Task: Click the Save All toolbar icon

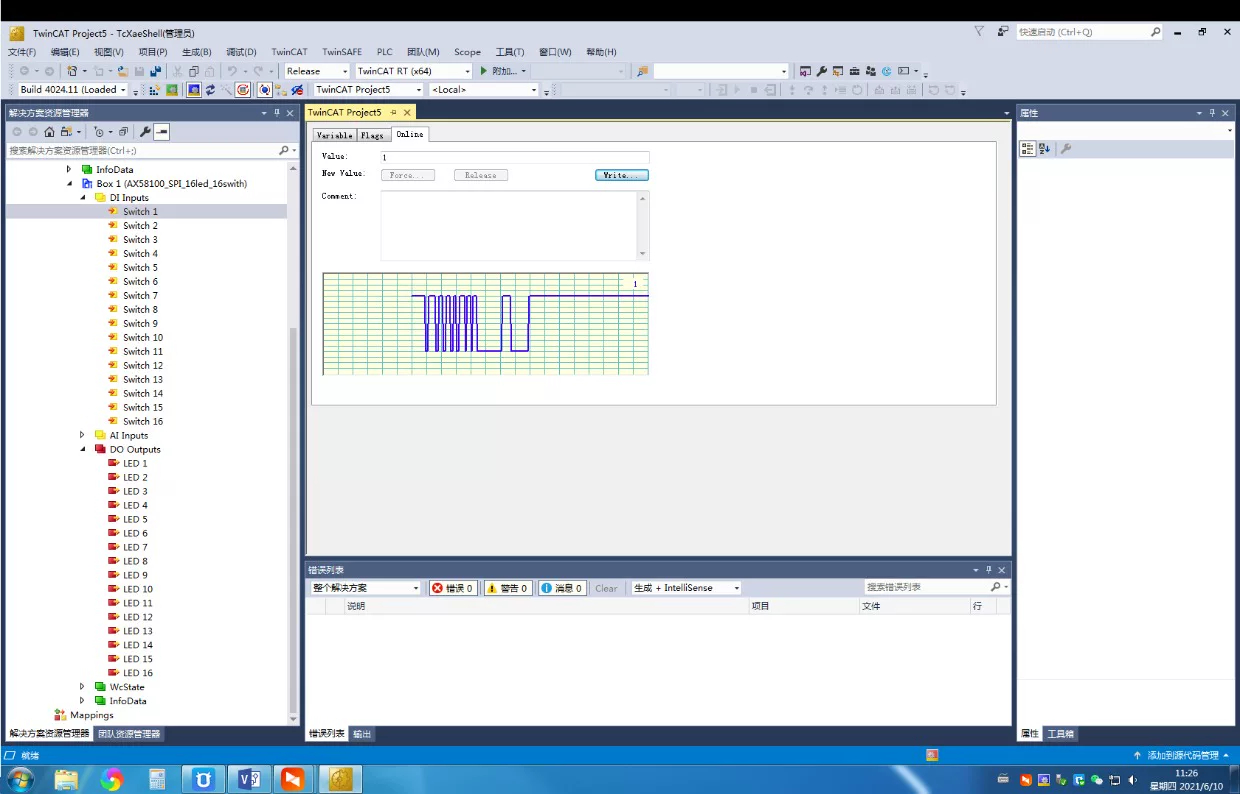Action: [x=156, y=71]
